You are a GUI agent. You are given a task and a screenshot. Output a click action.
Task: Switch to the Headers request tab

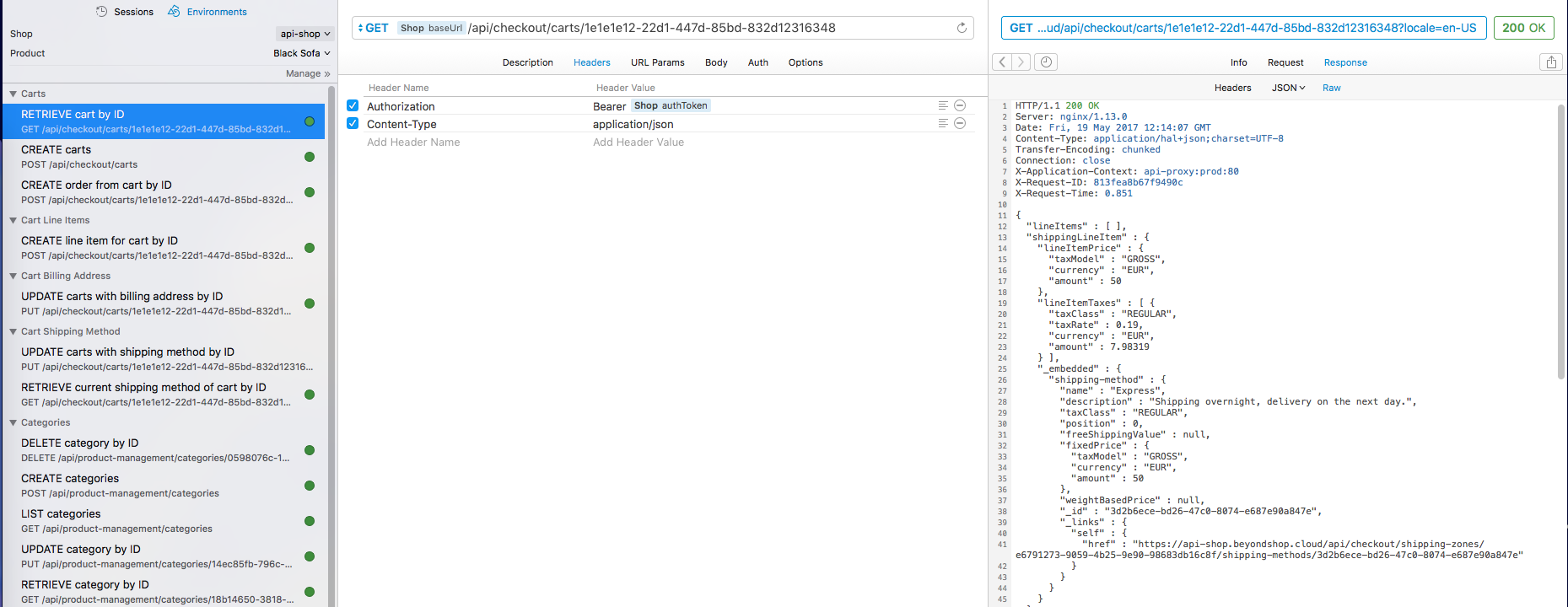point(592,62)
